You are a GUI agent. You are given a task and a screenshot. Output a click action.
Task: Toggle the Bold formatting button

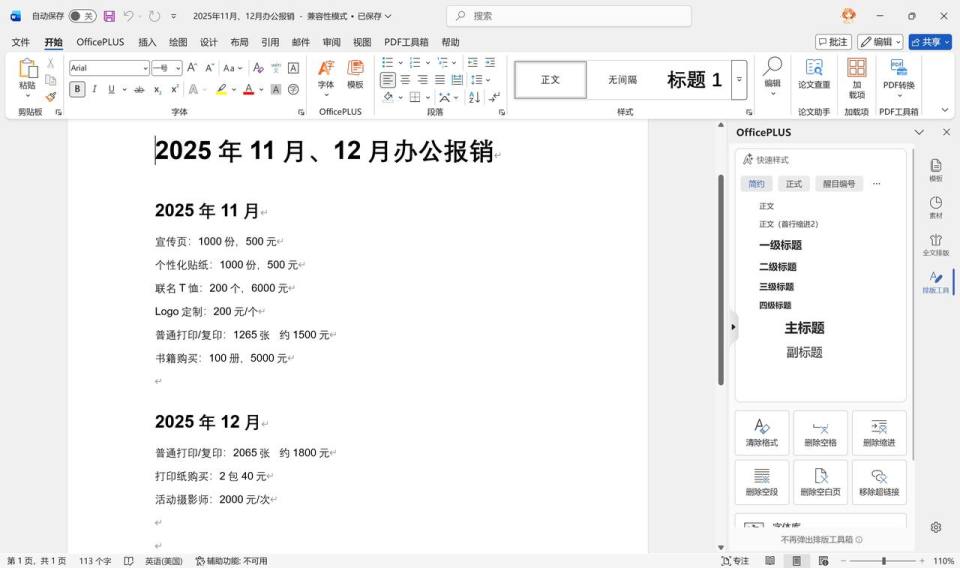pos(77,89)
